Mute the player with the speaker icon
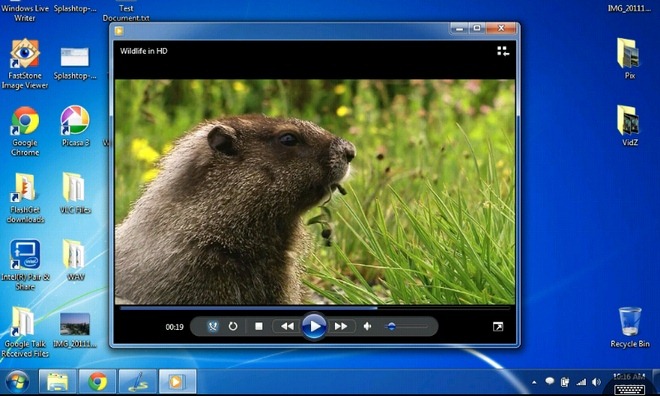Image resolution: width=660 pixels, height=396 pixels. tap(367, 326)
